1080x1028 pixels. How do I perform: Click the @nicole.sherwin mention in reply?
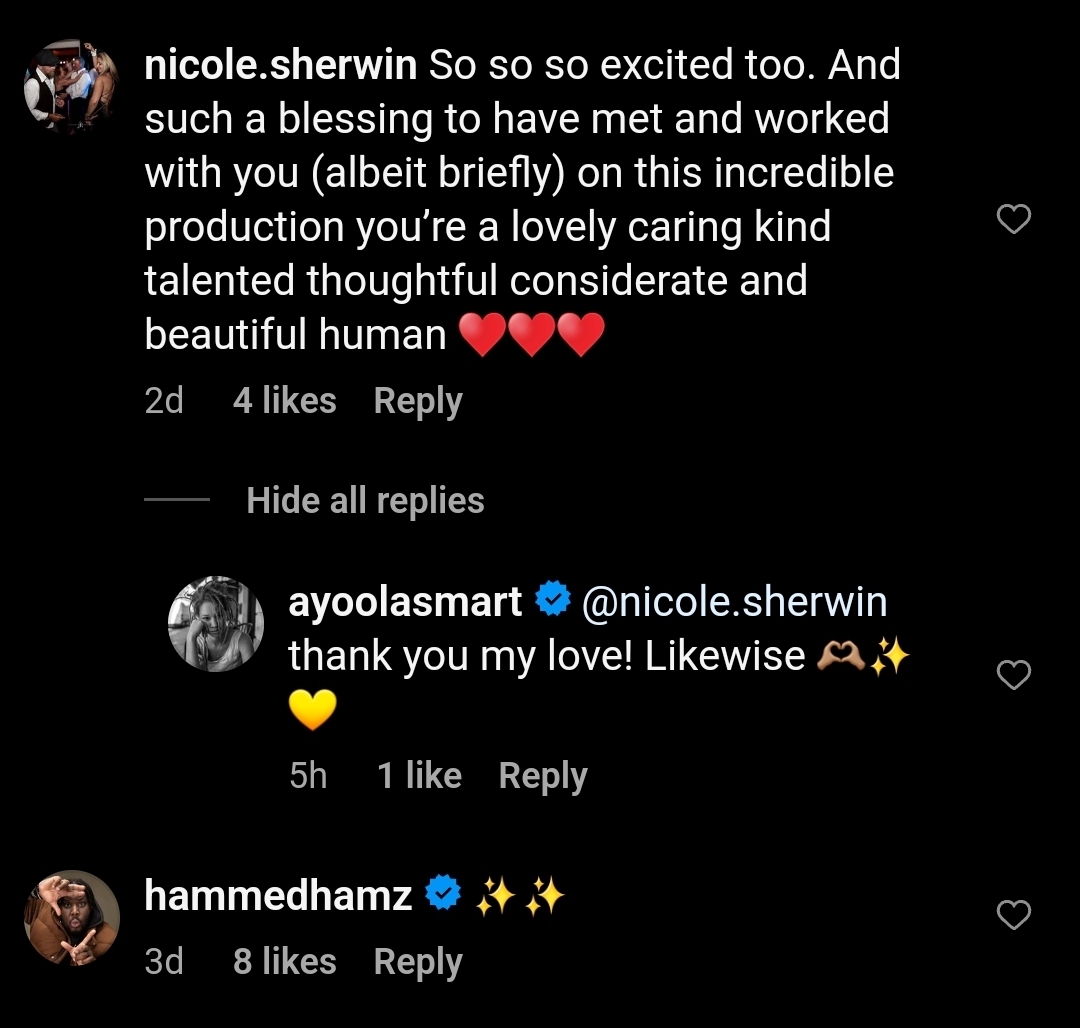[x=734, y=602]
